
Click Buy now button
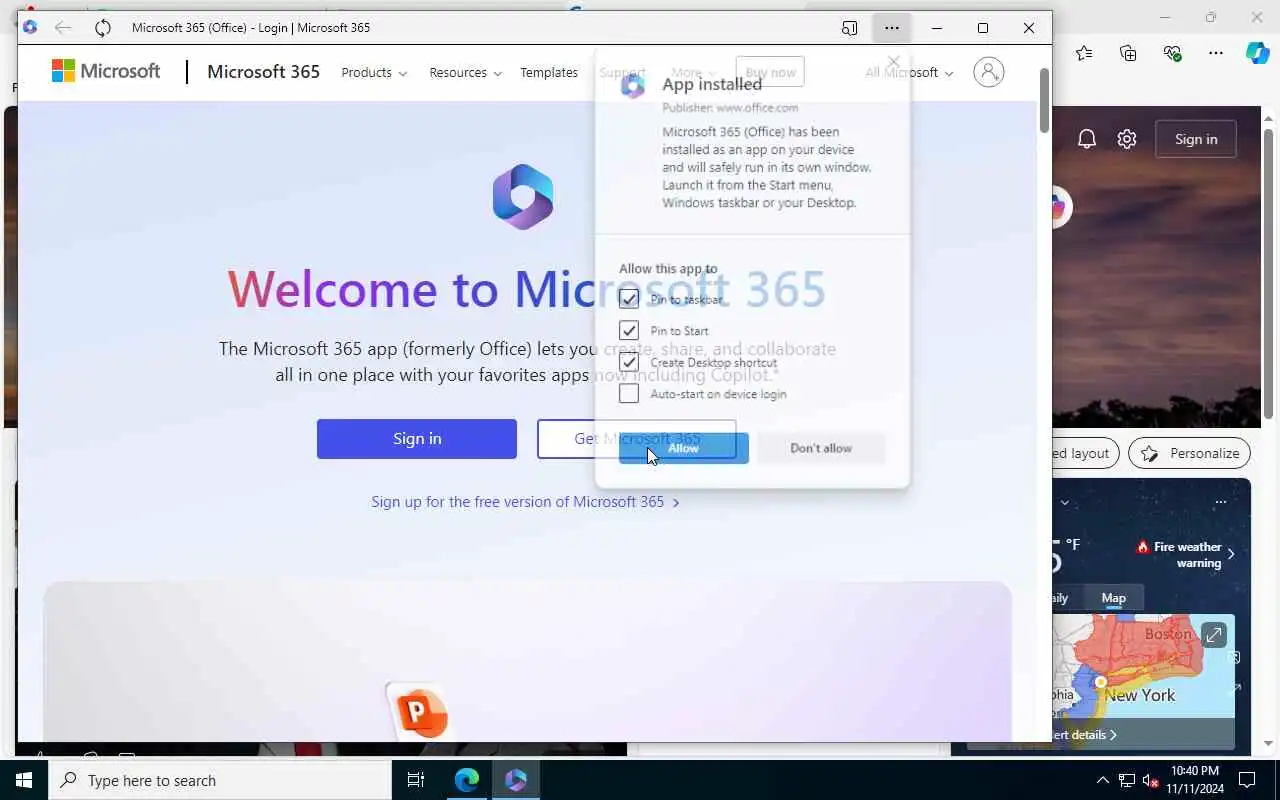point(770,72)
